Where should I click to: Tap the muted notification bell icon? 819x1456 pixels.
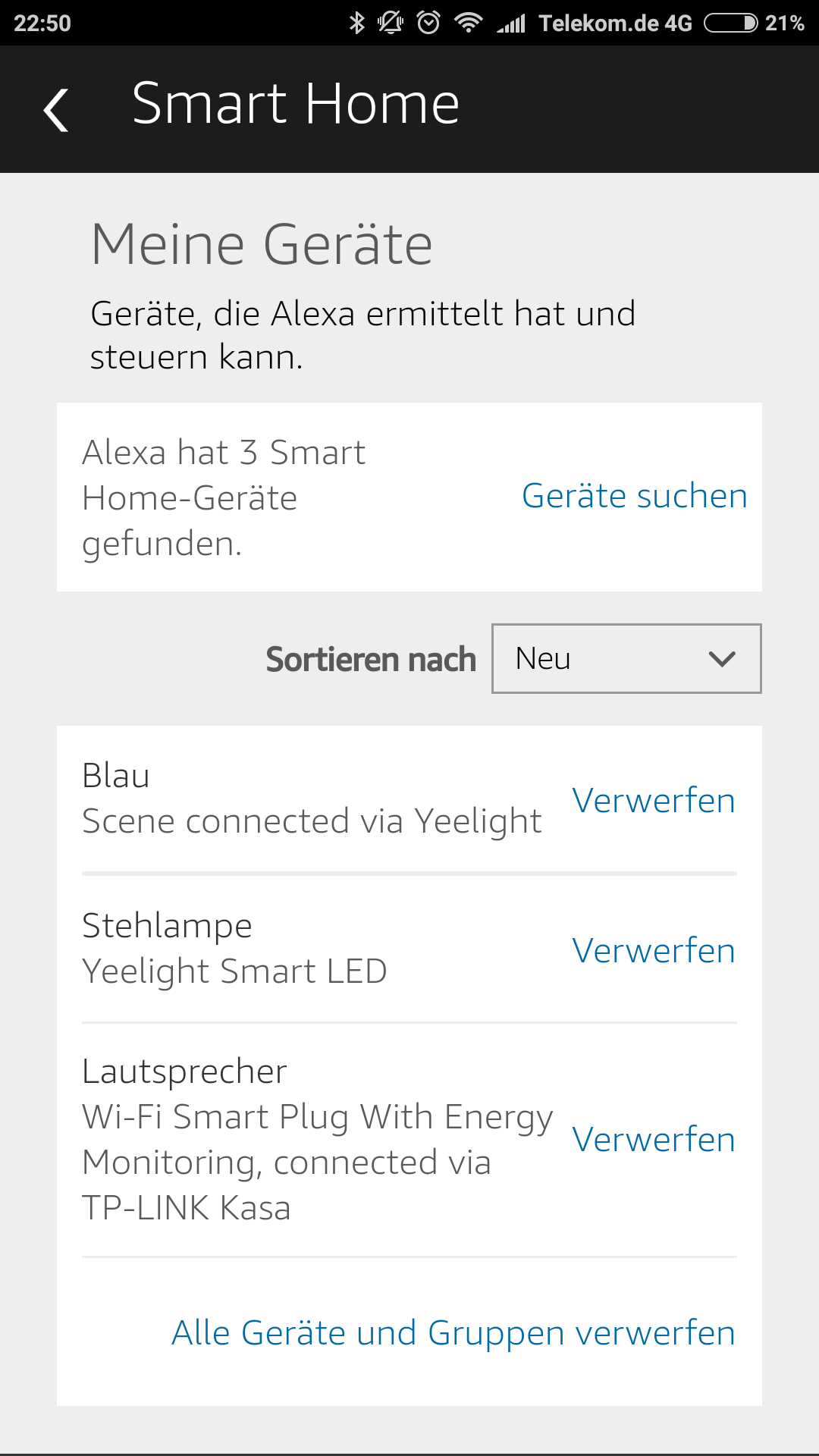point(391,23)
